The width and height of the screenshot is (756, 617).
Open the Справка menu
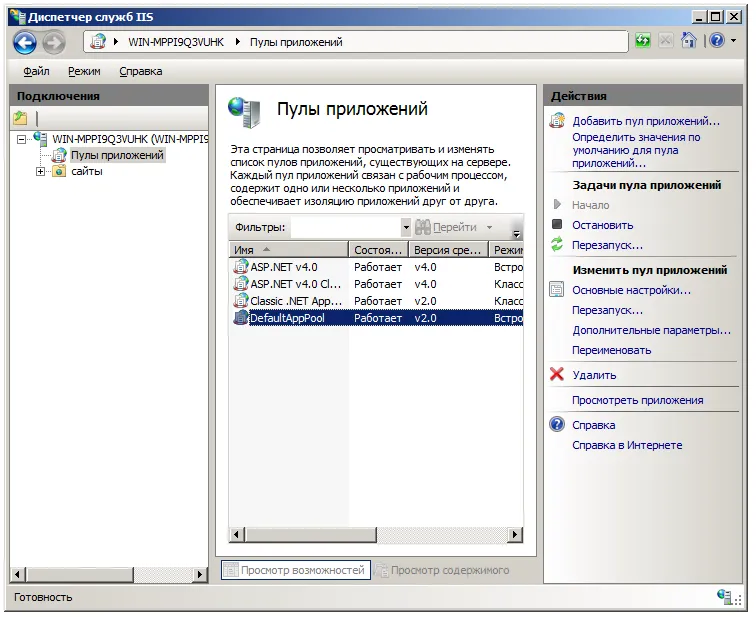(x=141, y=71)
